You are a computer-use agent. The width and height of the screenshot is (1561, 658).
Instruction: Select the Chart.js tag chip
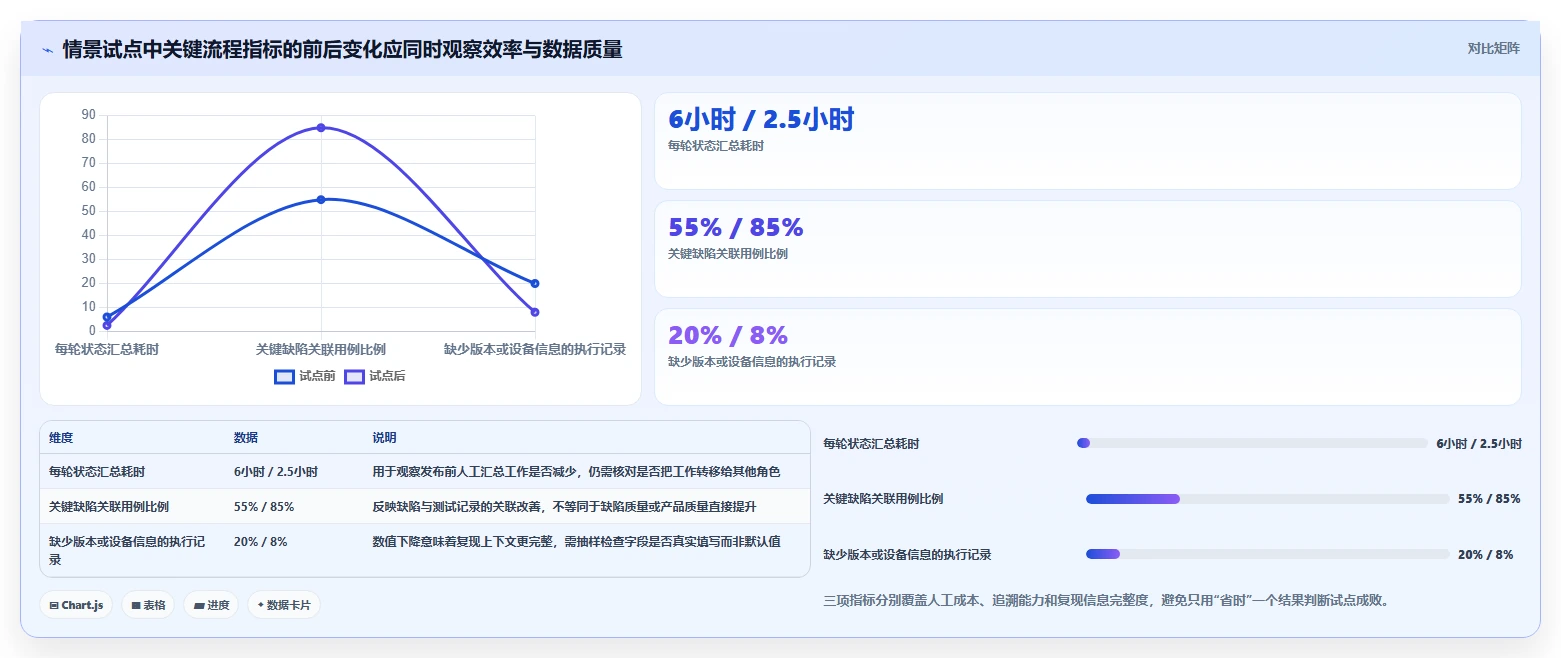point(76,605)
